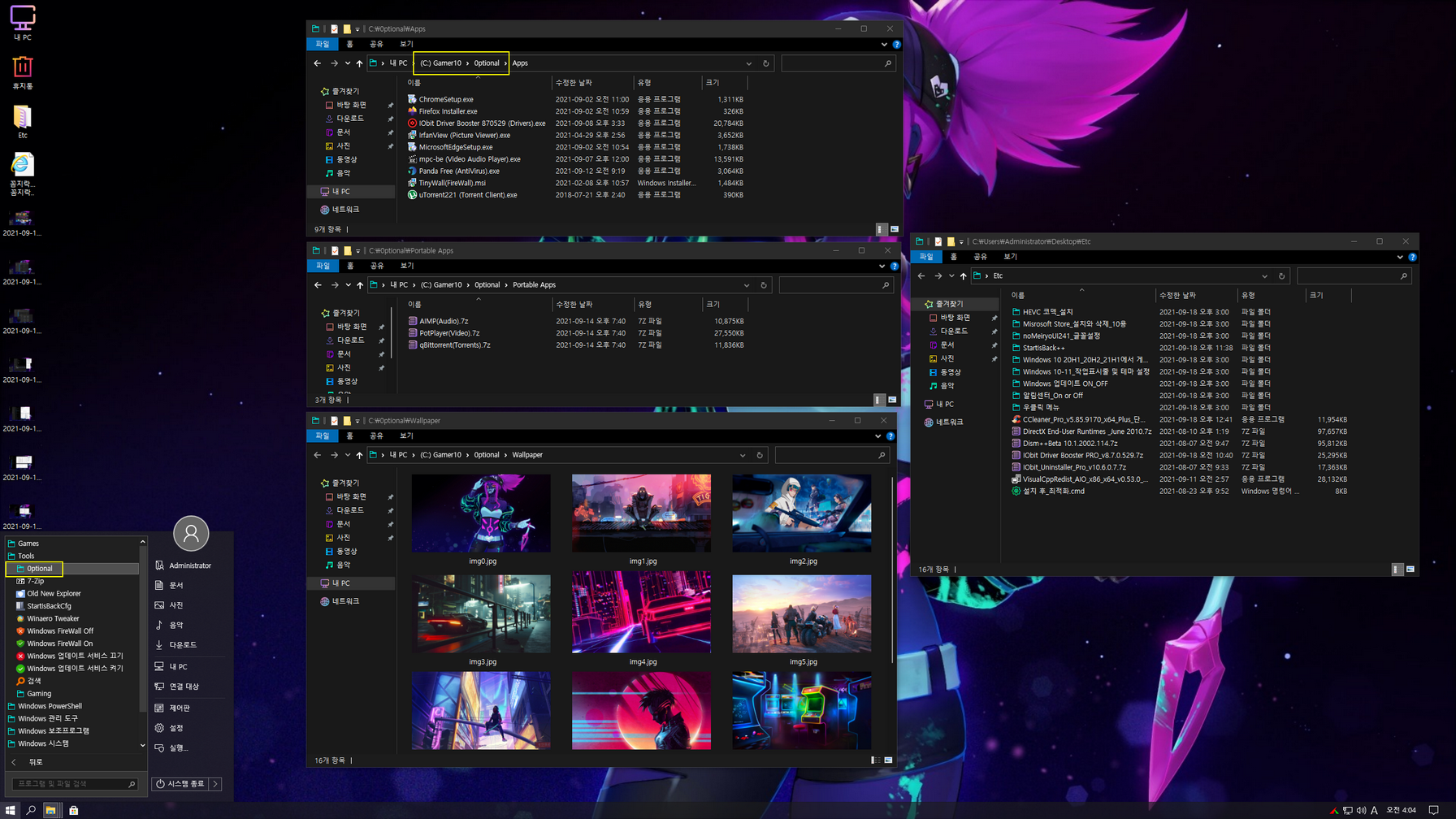The height and width of the screenshot is (819, 1456).
Task: Select img4.jpg wallpaper thumbnail
Action: (641, 612)
